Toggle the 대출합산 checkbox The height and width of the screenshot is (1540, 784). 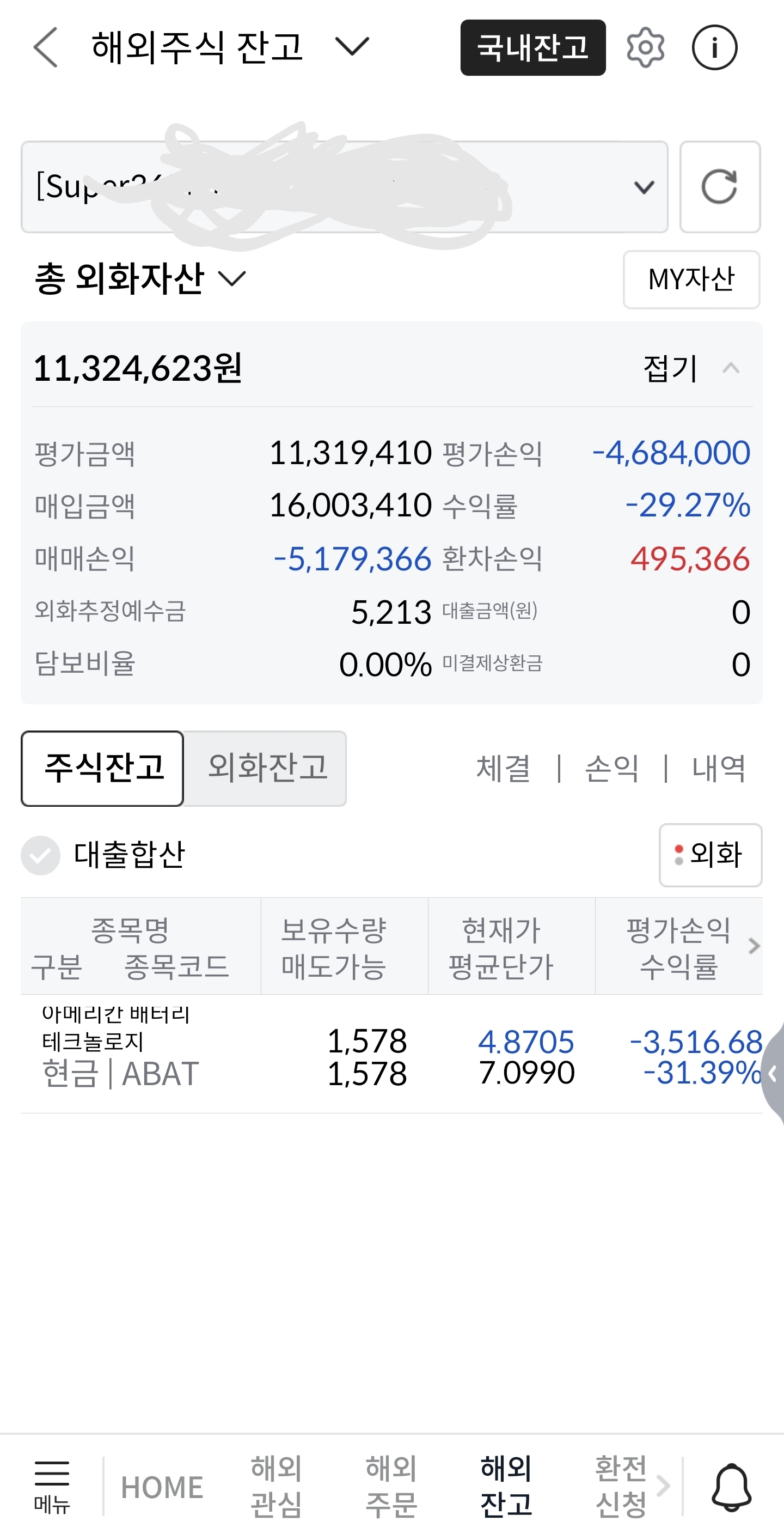pos(40,855)
